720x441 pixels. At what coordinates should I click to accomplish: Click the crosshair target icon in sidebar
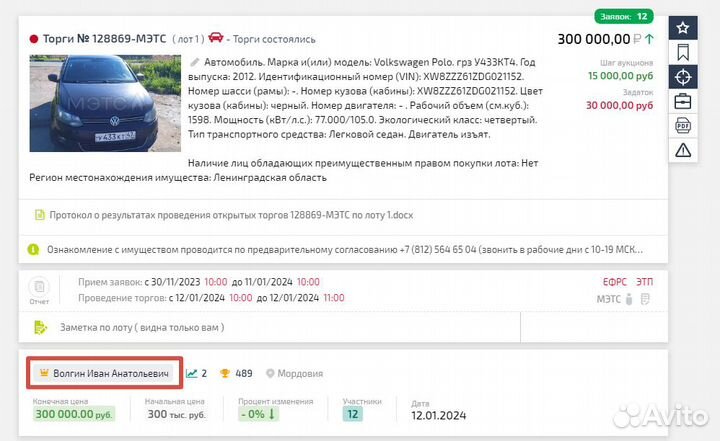[683, 77]
